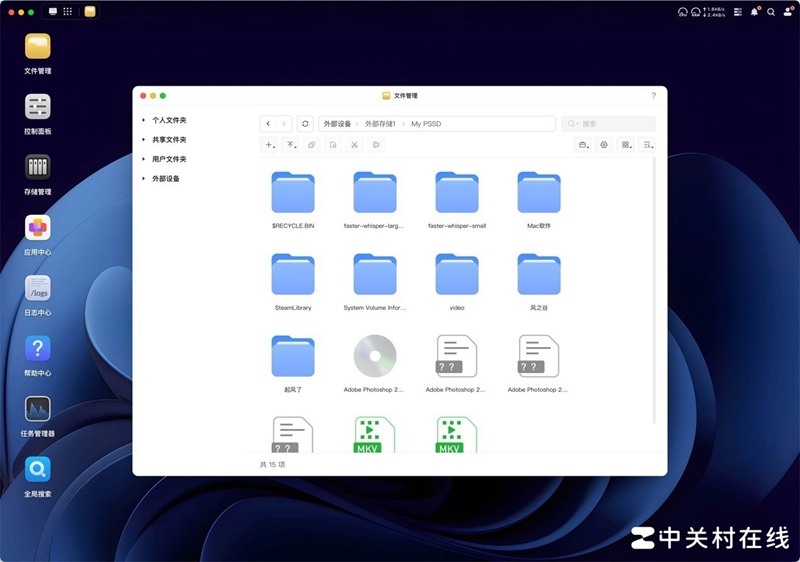Open help question mark in window title bar
The height and width of the screenshot is (562, 800).
coord(654,95)
